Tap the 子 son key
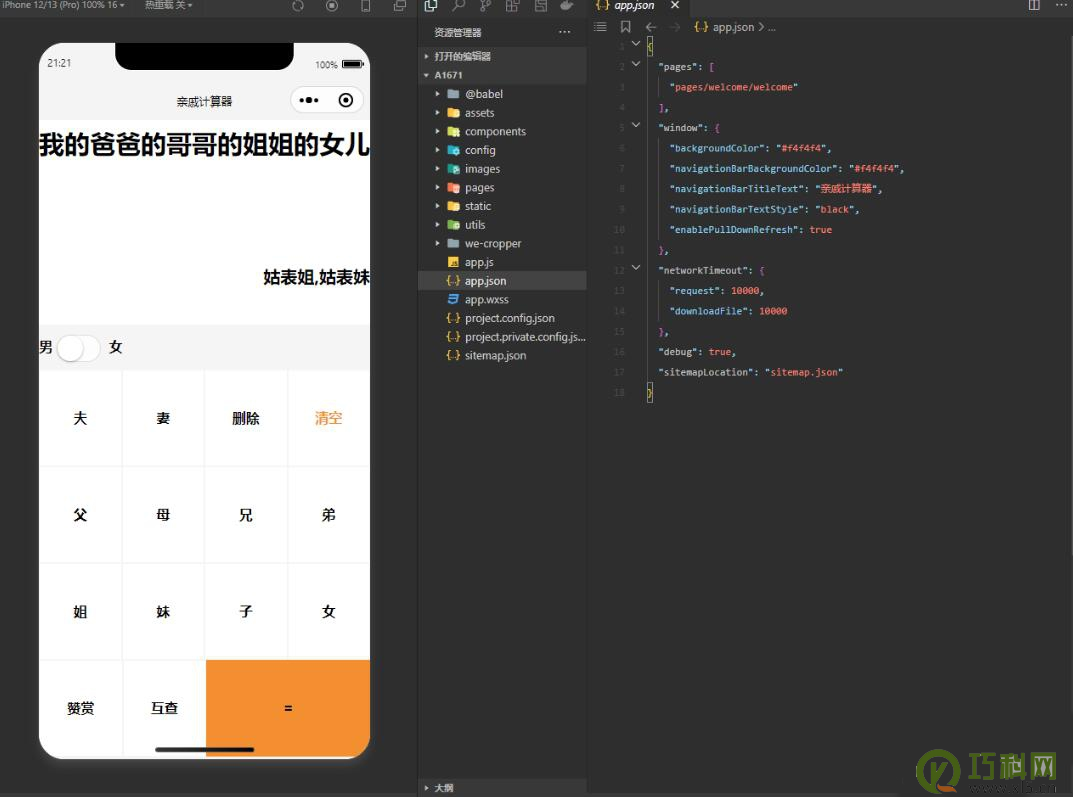 point(246,612)
